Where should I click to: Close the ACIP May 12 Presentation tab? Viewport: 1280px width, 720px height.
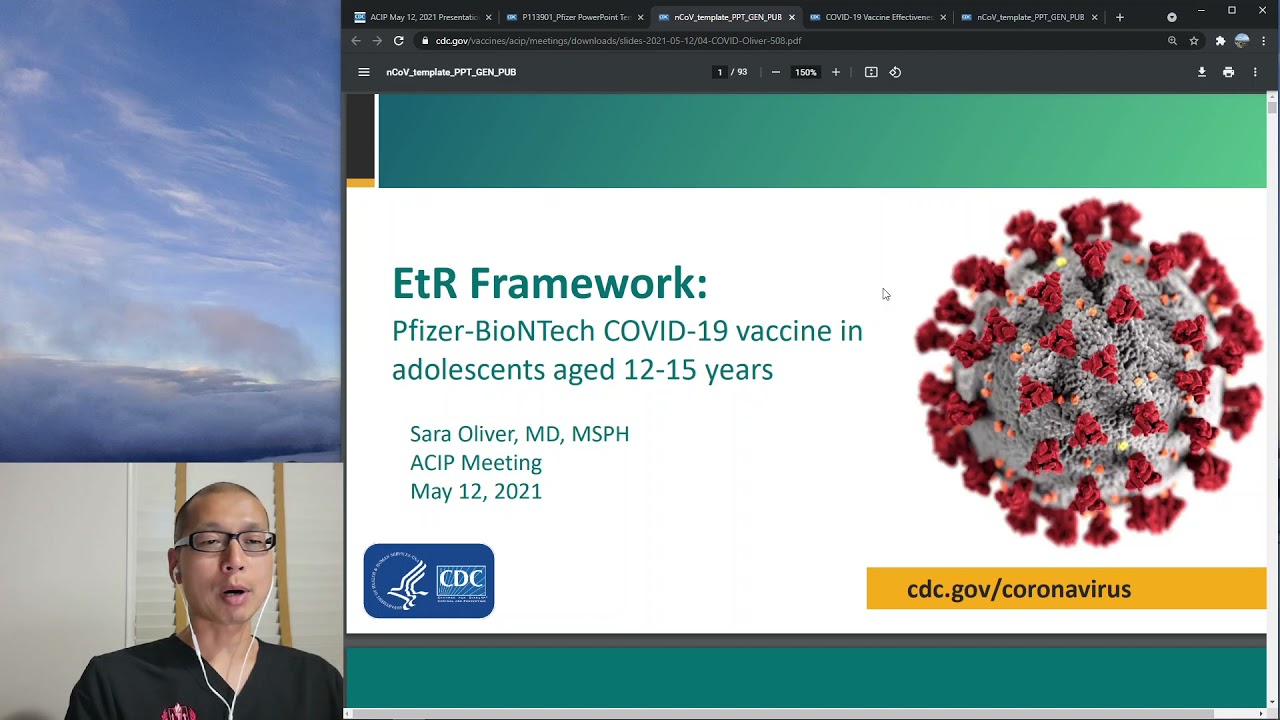coord(488,17)
